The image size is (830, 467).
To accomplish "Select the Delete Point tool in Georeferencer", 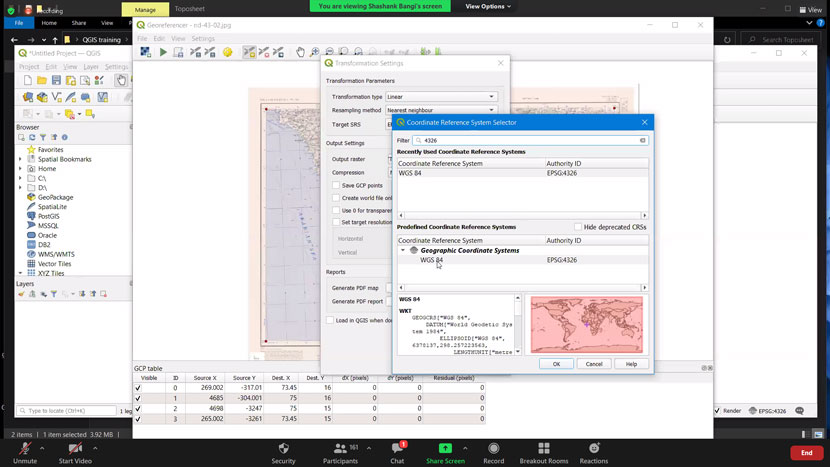I will pos(264,52).
